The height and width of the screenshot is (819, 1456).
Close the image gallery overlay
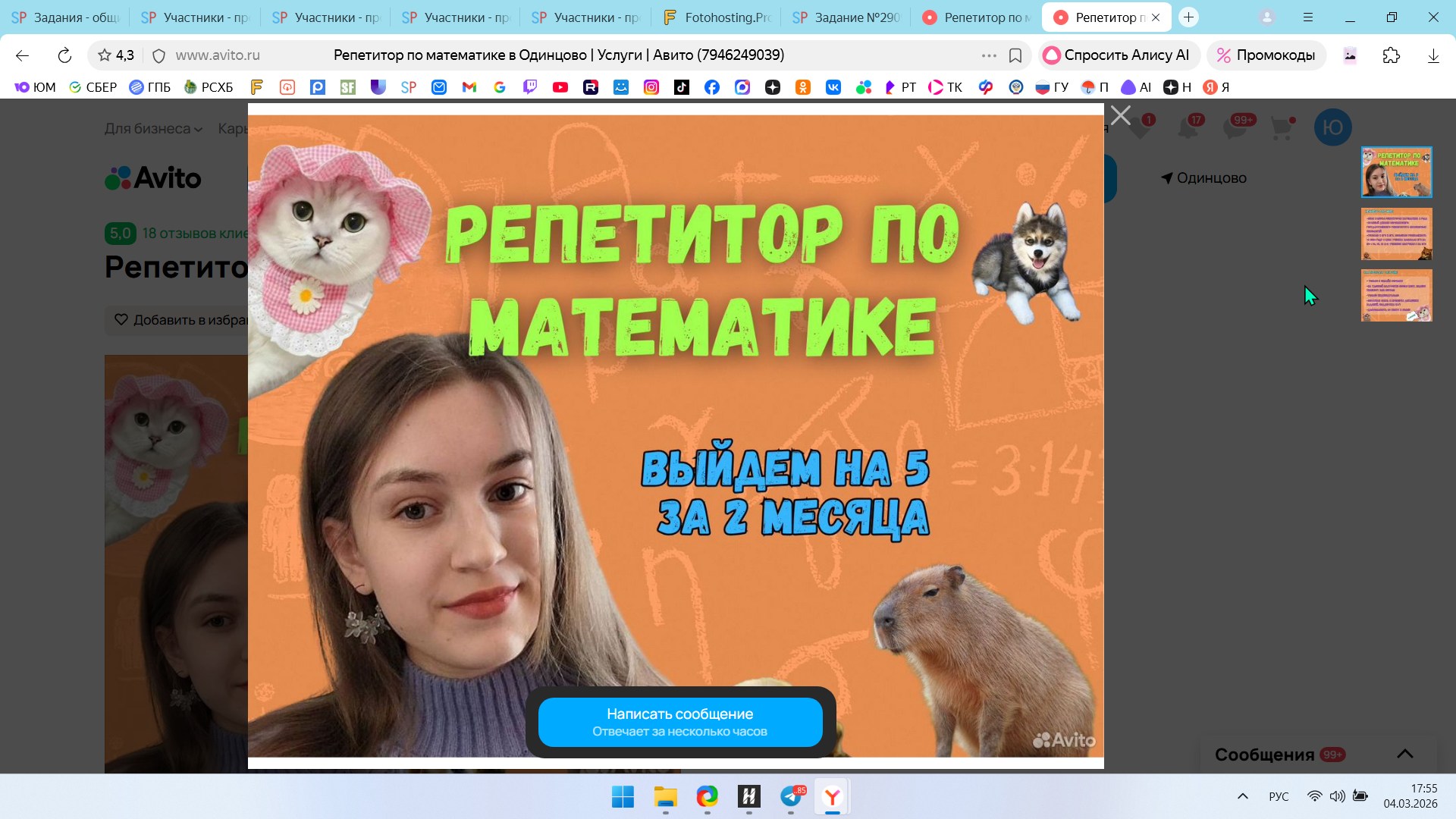(x=1120, y=115)
